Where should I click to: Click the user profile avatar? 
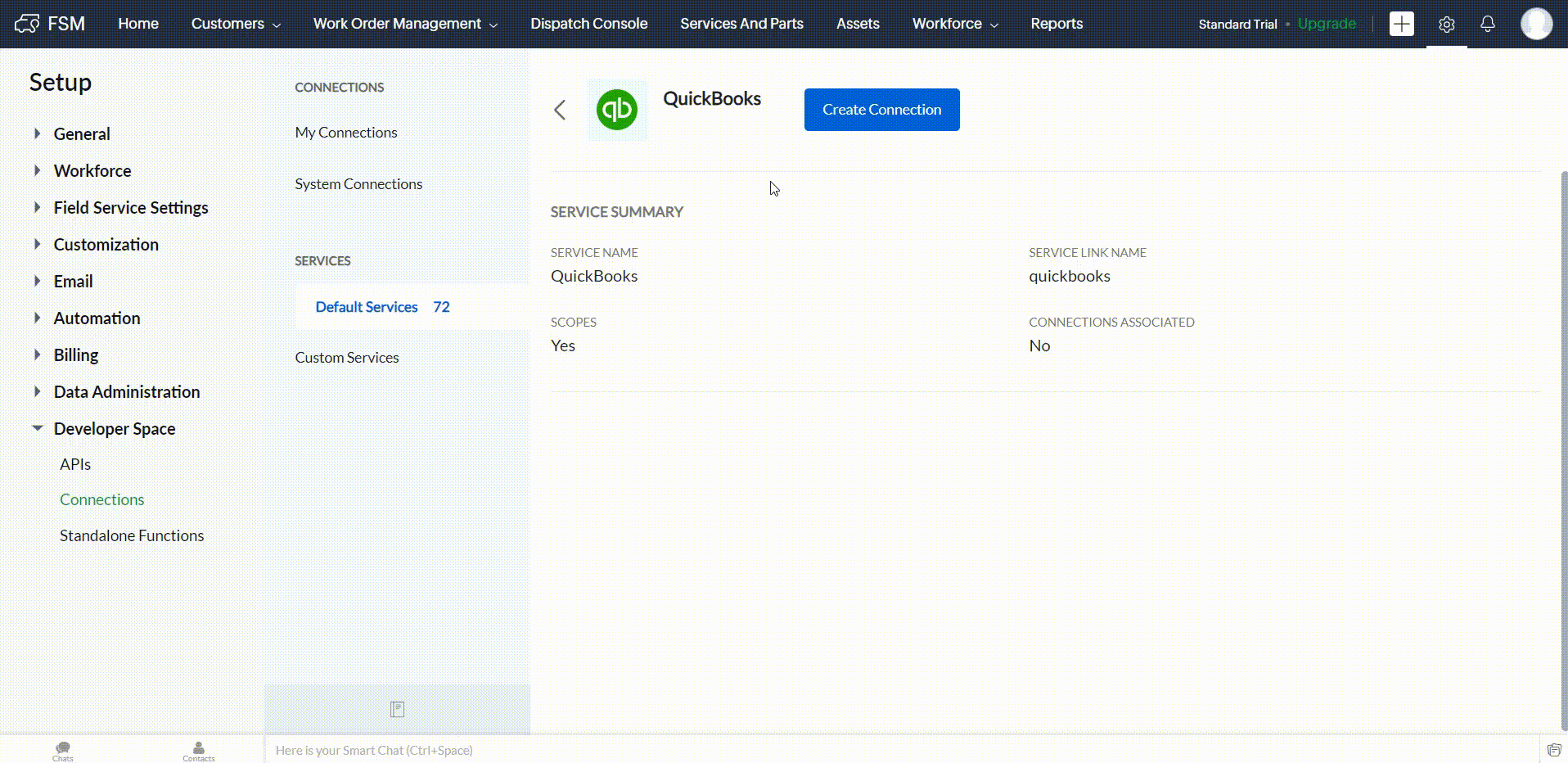pyautogui.click(x=1535, y=24)
